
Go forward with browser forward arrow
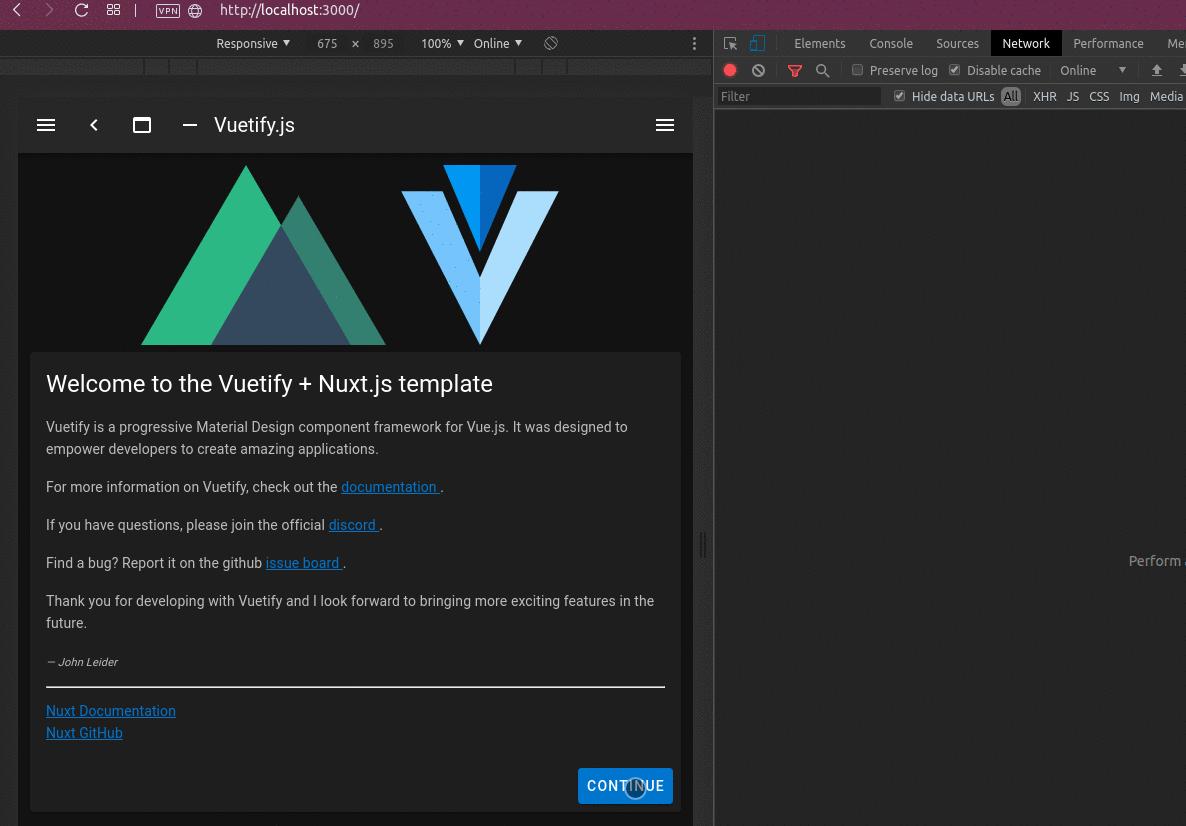(49, 10)
